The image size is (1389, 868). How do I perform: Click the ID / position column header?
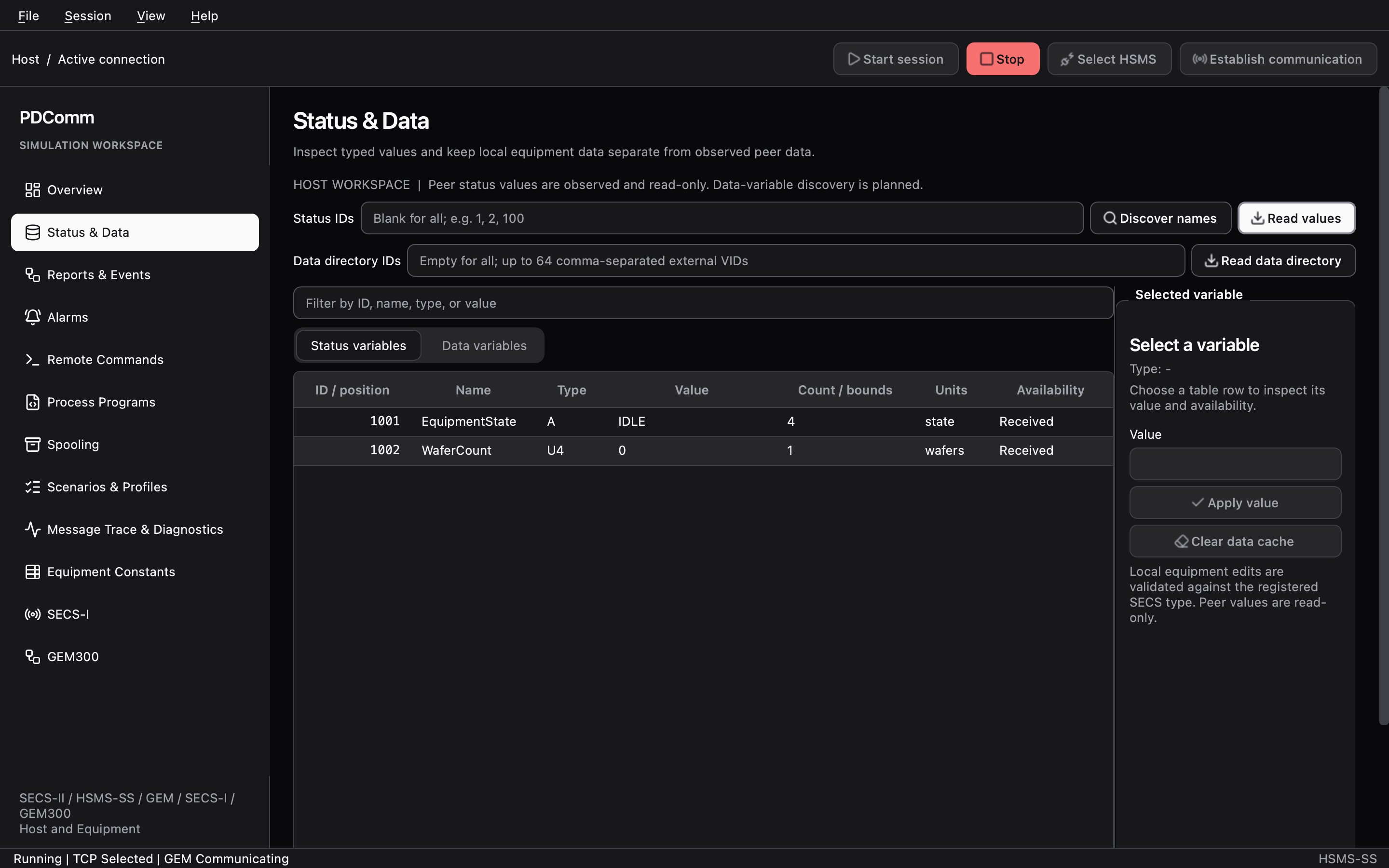pyautogui.click(x=352, y=391)
